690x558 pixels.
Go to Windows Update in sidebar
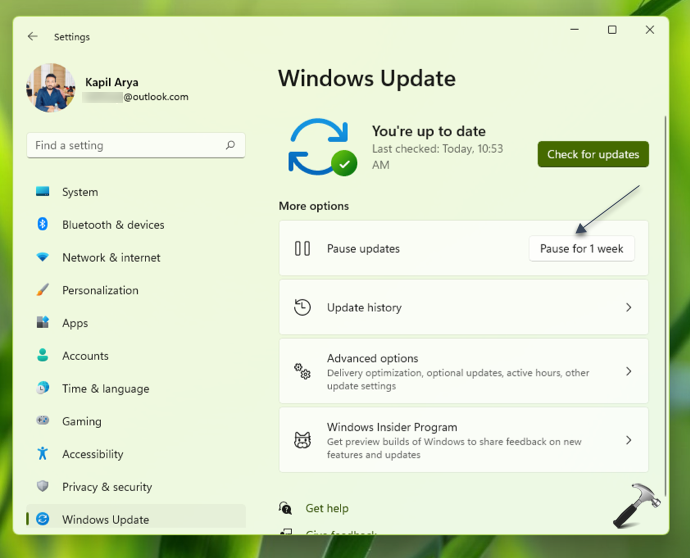[x=136, y=517]
